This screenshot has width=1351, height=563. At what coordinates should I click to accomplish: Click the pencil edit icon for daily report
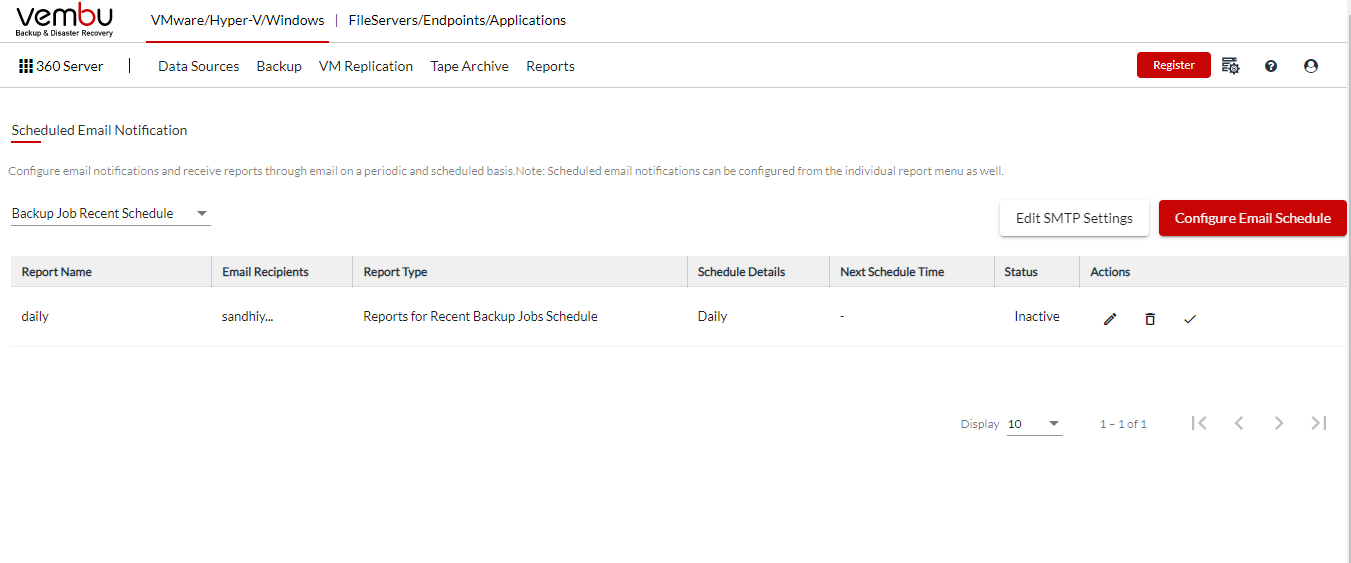tap(1110, 319)
